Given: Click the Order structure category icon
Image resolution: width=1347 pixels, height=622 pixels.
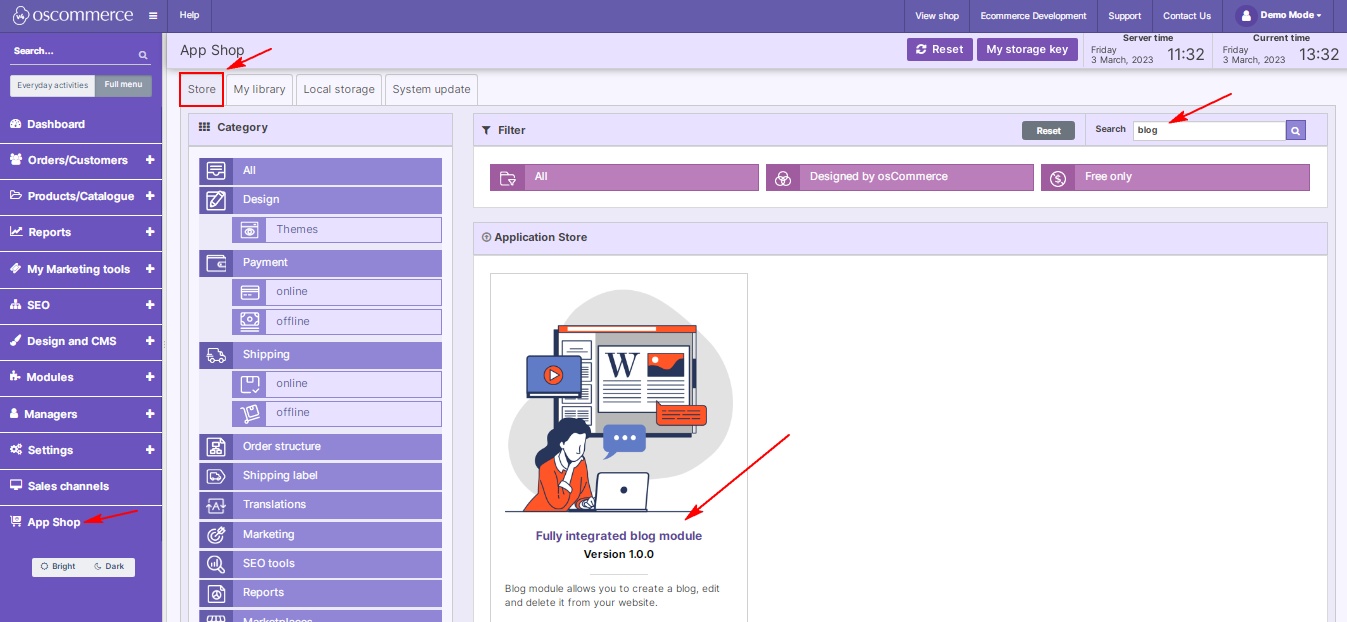Looking at the screenshot, I should point(216,447).
